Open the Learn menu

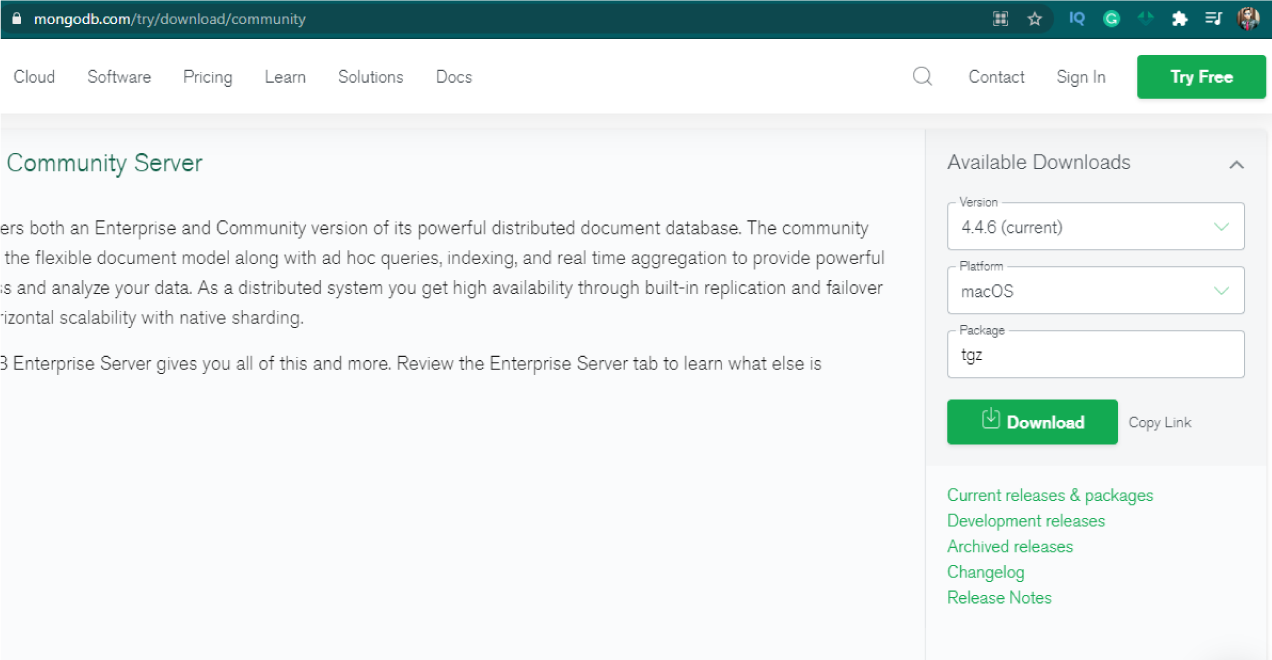tap(285, 77)
